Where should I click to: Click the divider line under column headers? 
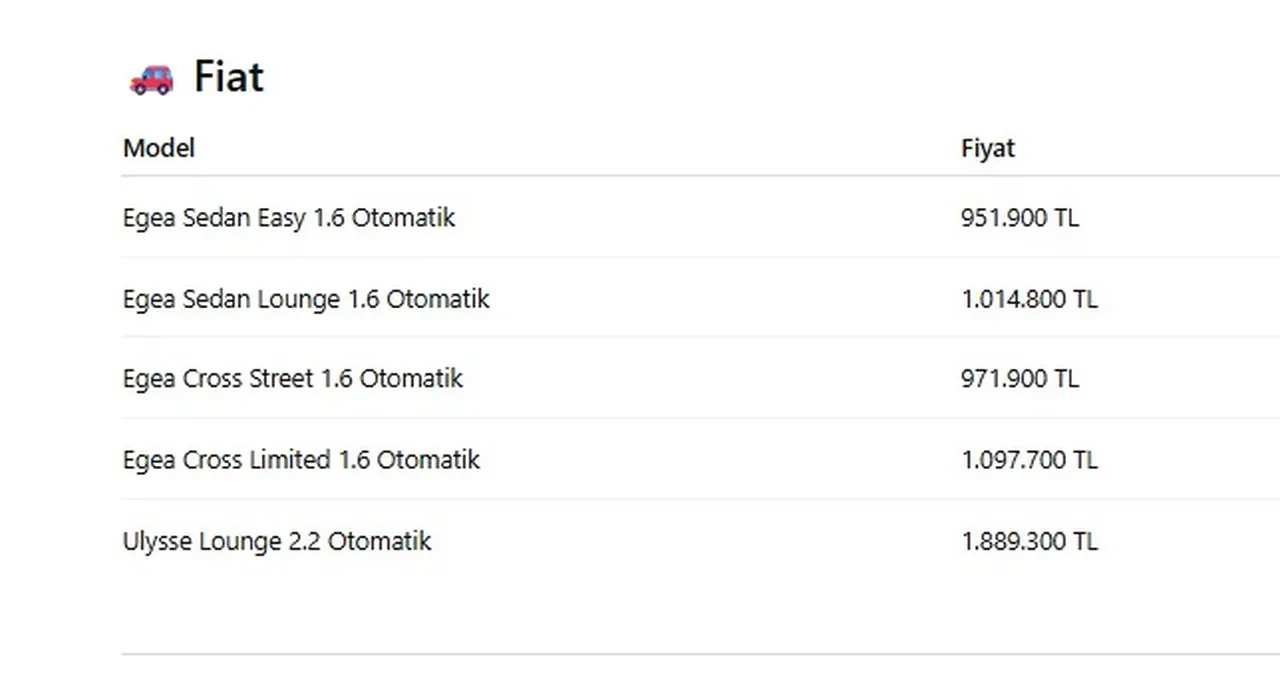pos(700,176)
